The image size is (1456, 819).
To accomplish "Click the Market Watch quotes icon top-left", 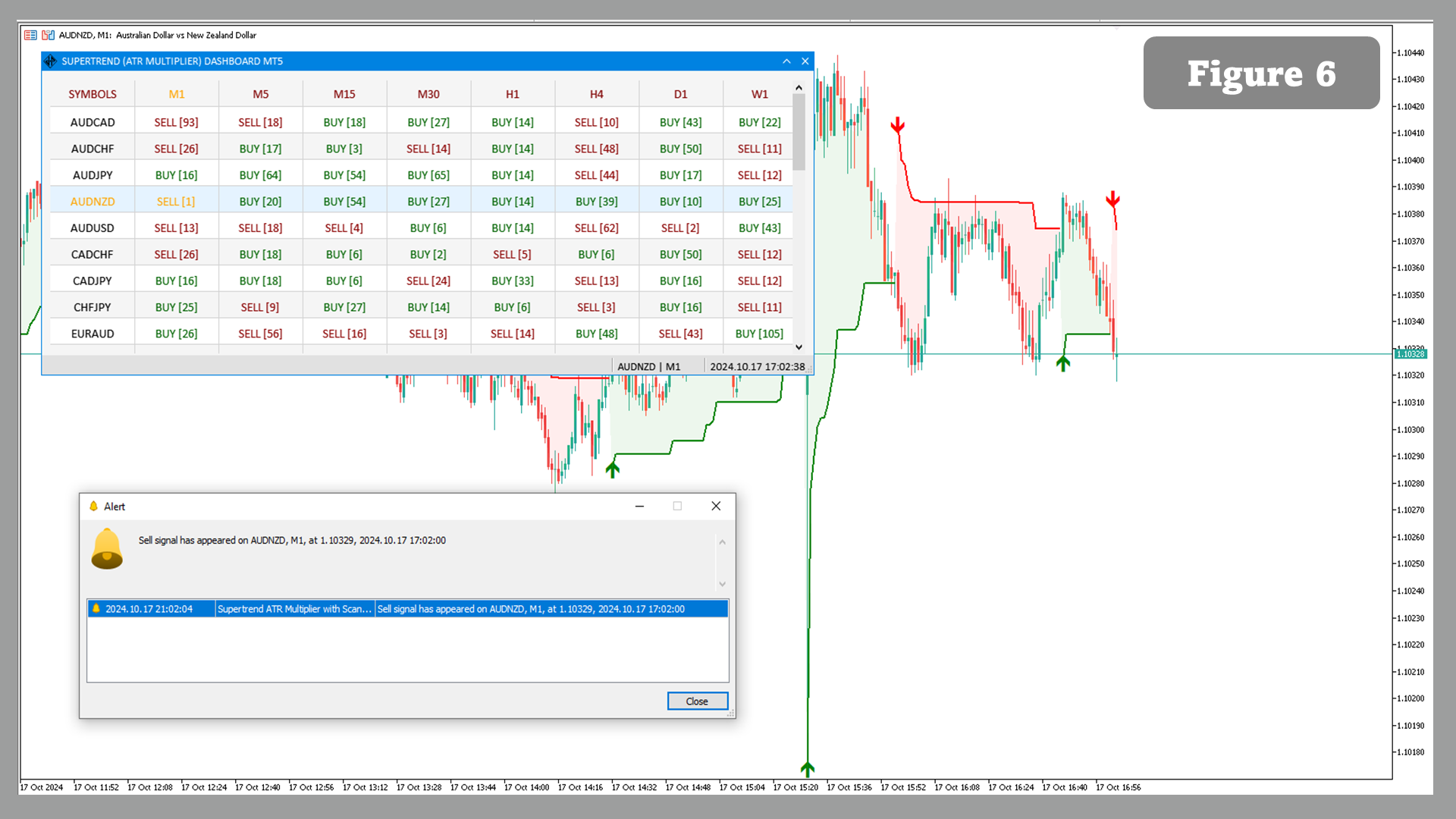I will [x=30, y=35].
